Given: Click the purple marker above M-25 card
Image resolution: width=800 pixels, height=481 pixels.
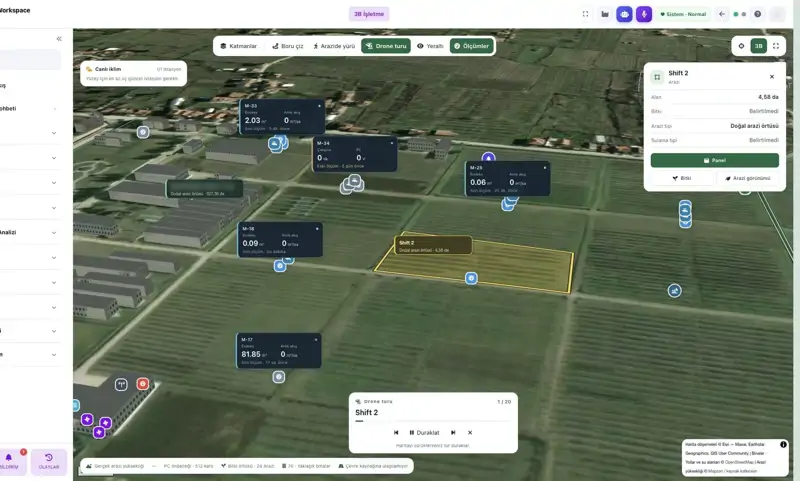Looking at the screenshot, I should (488, 158).
